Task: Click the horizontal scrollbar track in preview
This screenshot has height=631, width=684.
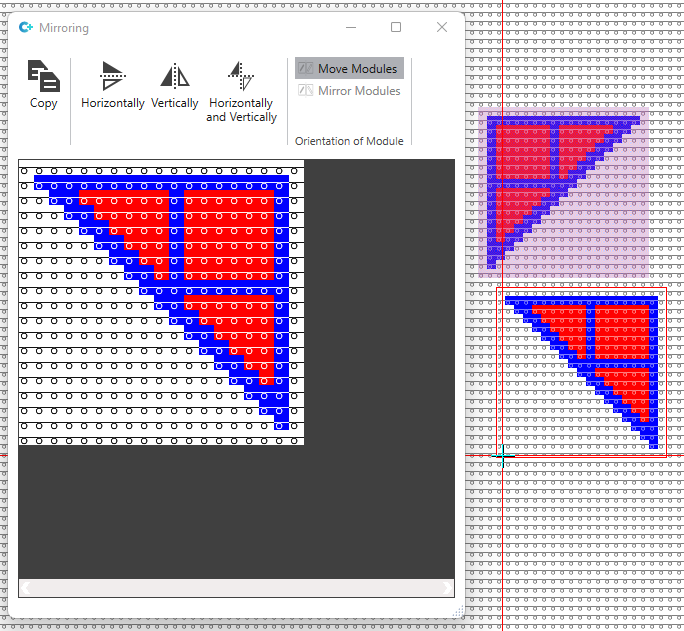Action: tap(236, 588)
